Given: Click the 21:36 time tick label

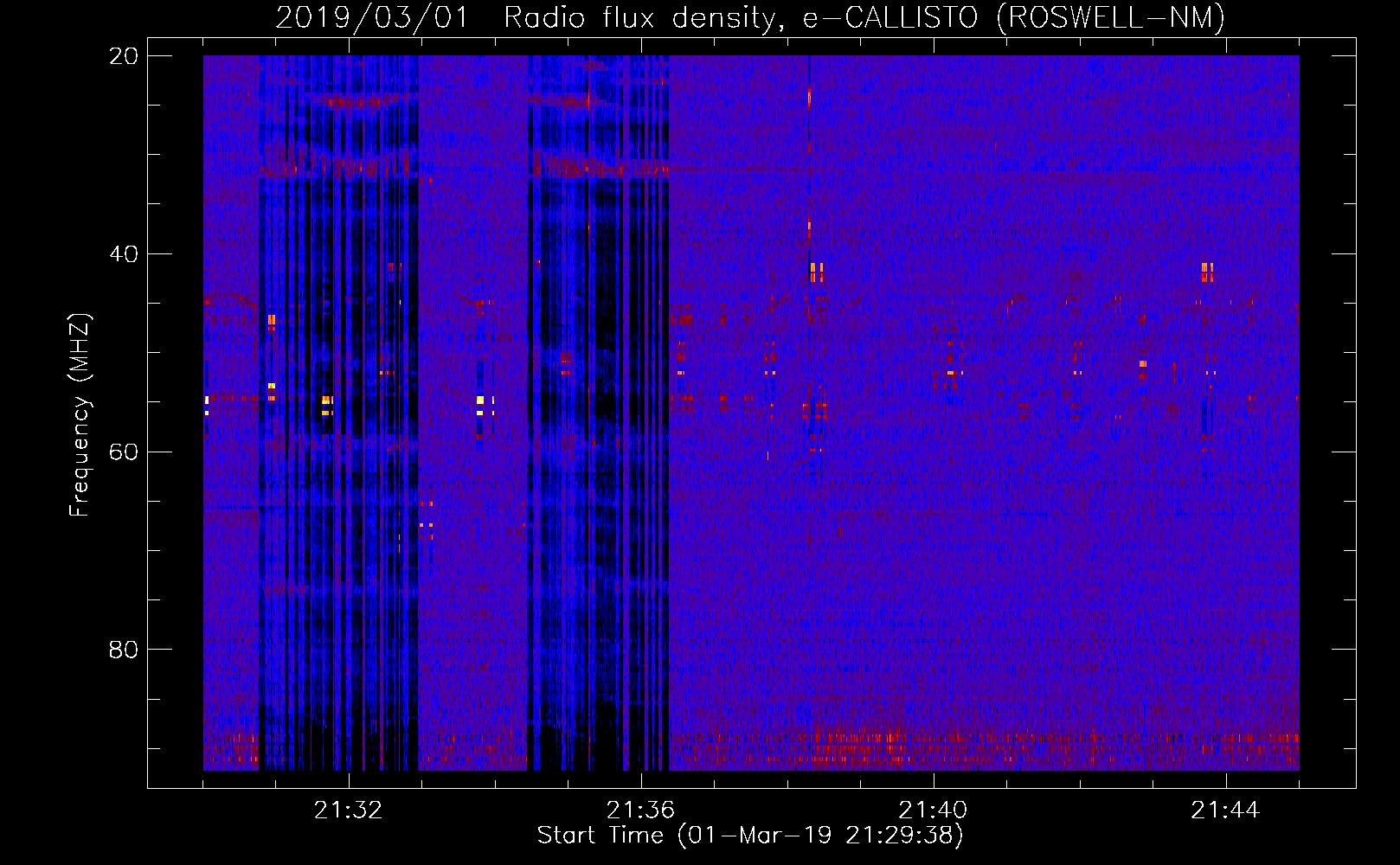Looking at the screenshot, I should point(641,811).
